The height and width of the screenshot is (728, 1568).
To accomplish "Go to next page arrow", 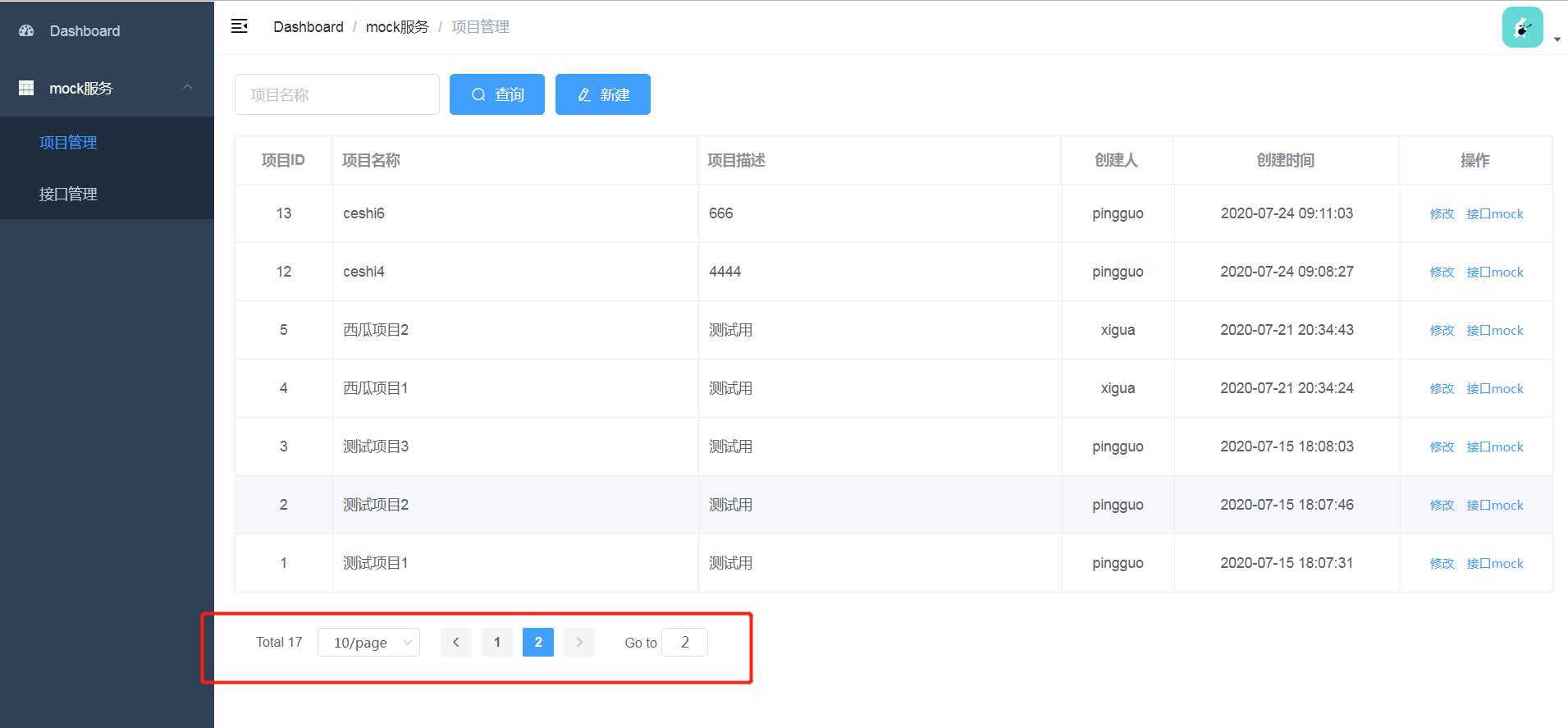I will pyautogui.click(x=579, y=642).
